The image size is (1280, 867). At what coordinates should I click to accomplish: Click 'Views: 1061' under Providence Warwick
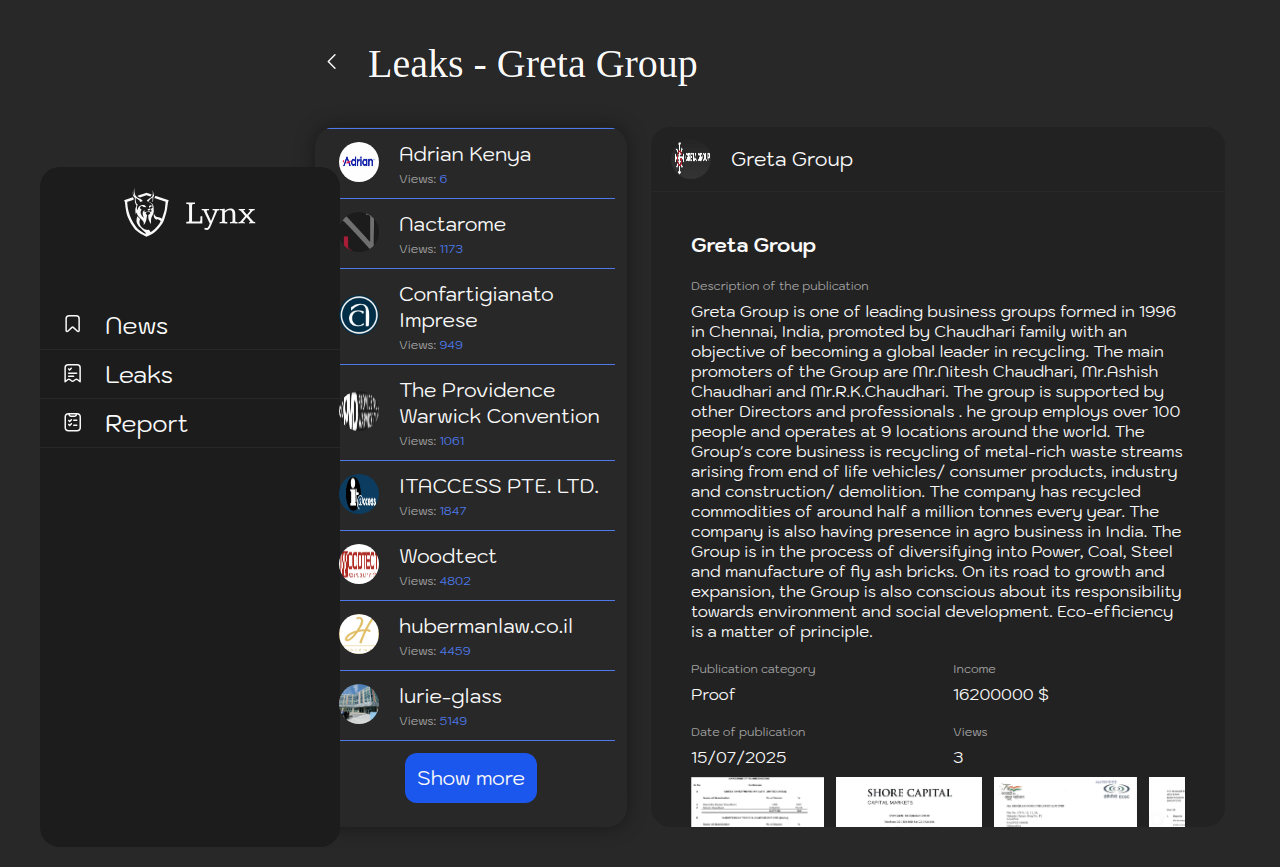[432, 441]
